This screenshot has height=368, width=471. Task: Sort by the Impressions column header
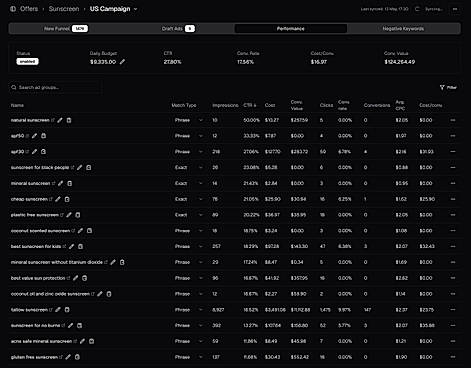pos(225,105)
